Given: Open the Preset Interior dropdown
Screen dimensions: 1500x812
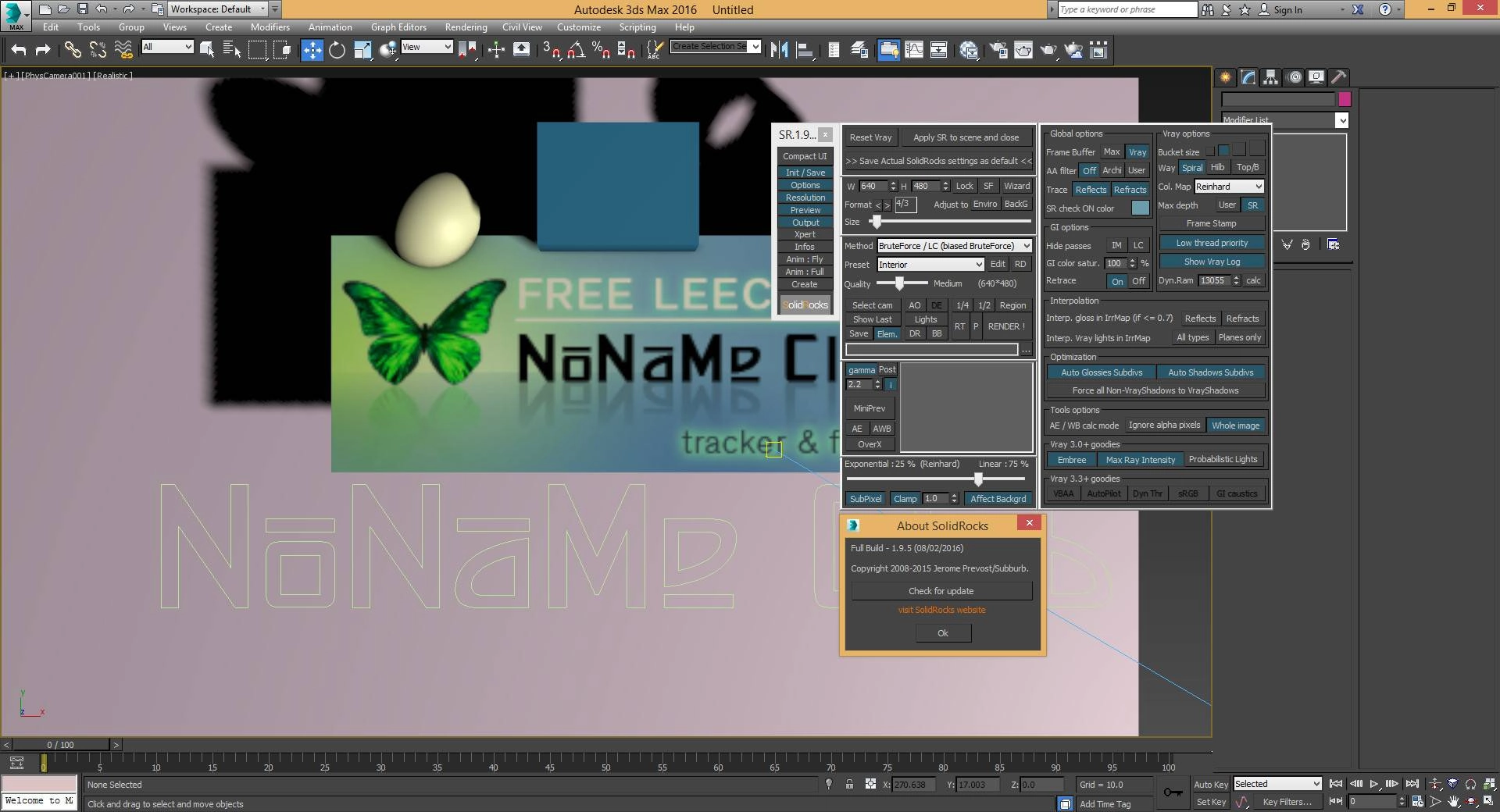Looking at the screenshot, I should click(x=930, y=265).
